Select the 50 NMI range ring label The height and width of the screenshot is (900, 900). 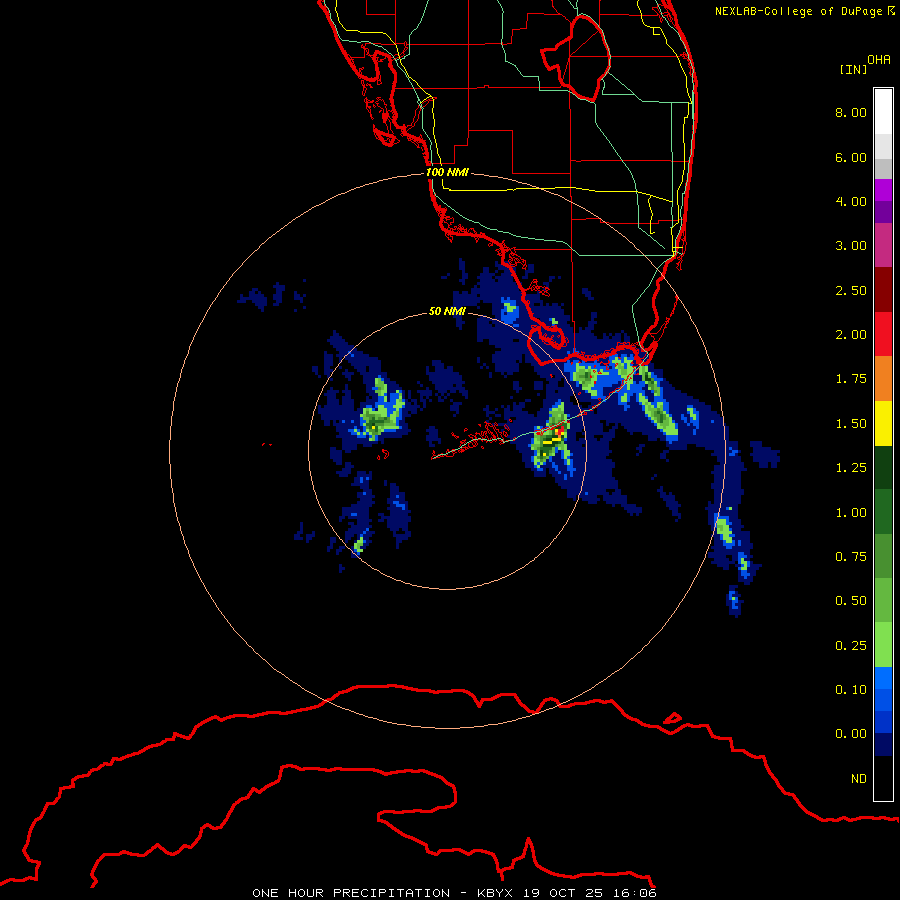(447, 311)
